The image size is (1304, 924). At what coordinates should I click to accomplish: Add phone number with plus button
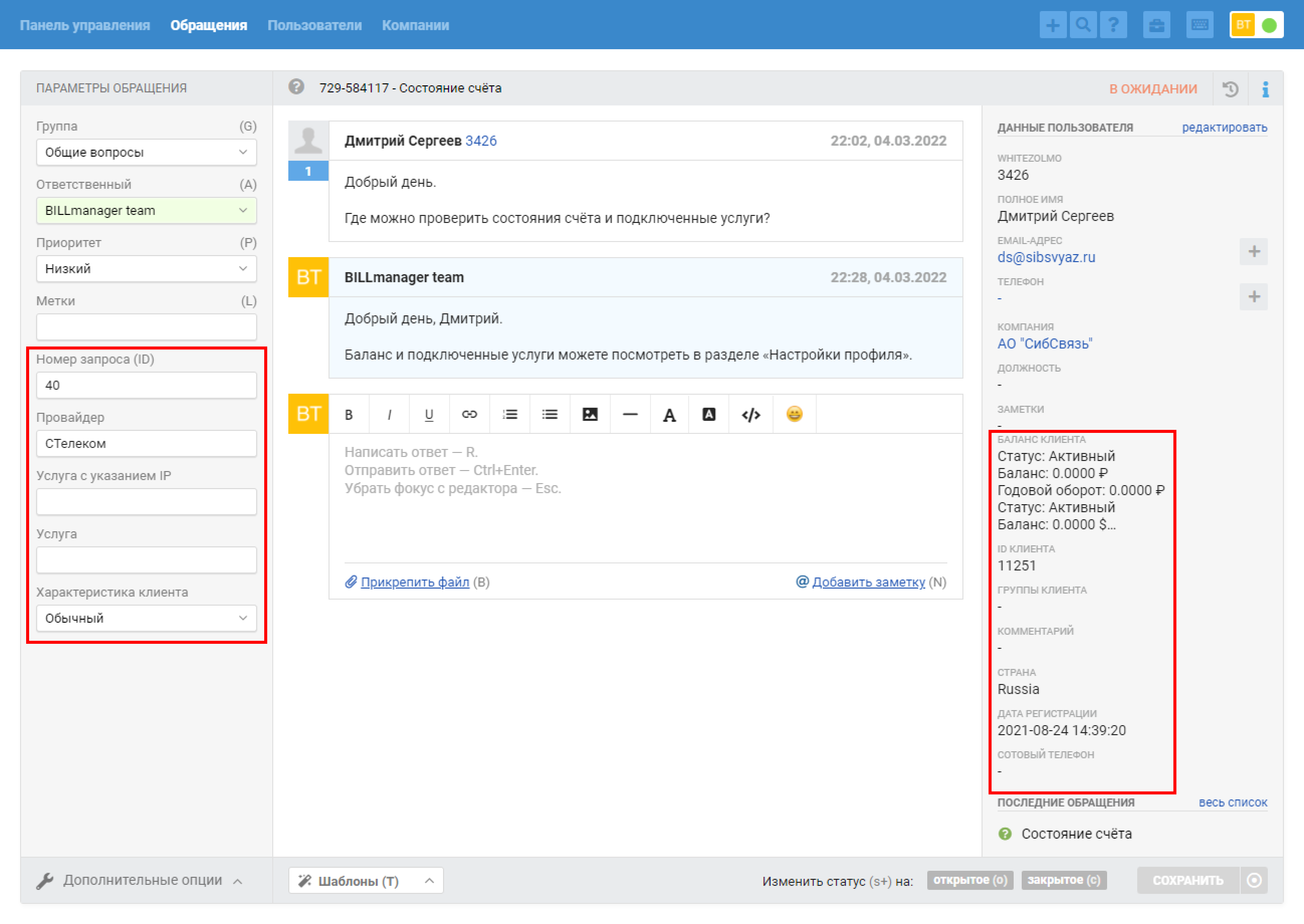coord(1253,296)
